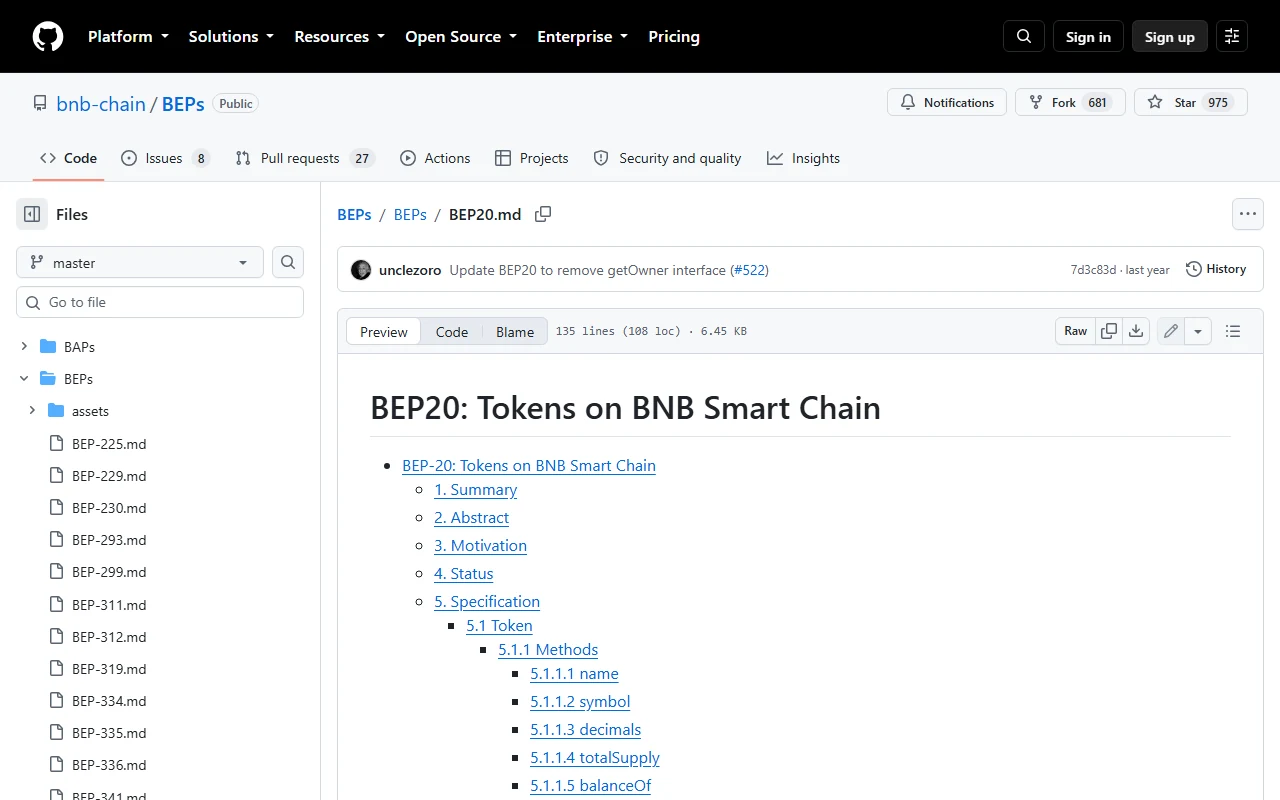The image size is (1280, 800).
Task: Jump to 5.1.1.4 totalSupply section
Action: [595, 758]
